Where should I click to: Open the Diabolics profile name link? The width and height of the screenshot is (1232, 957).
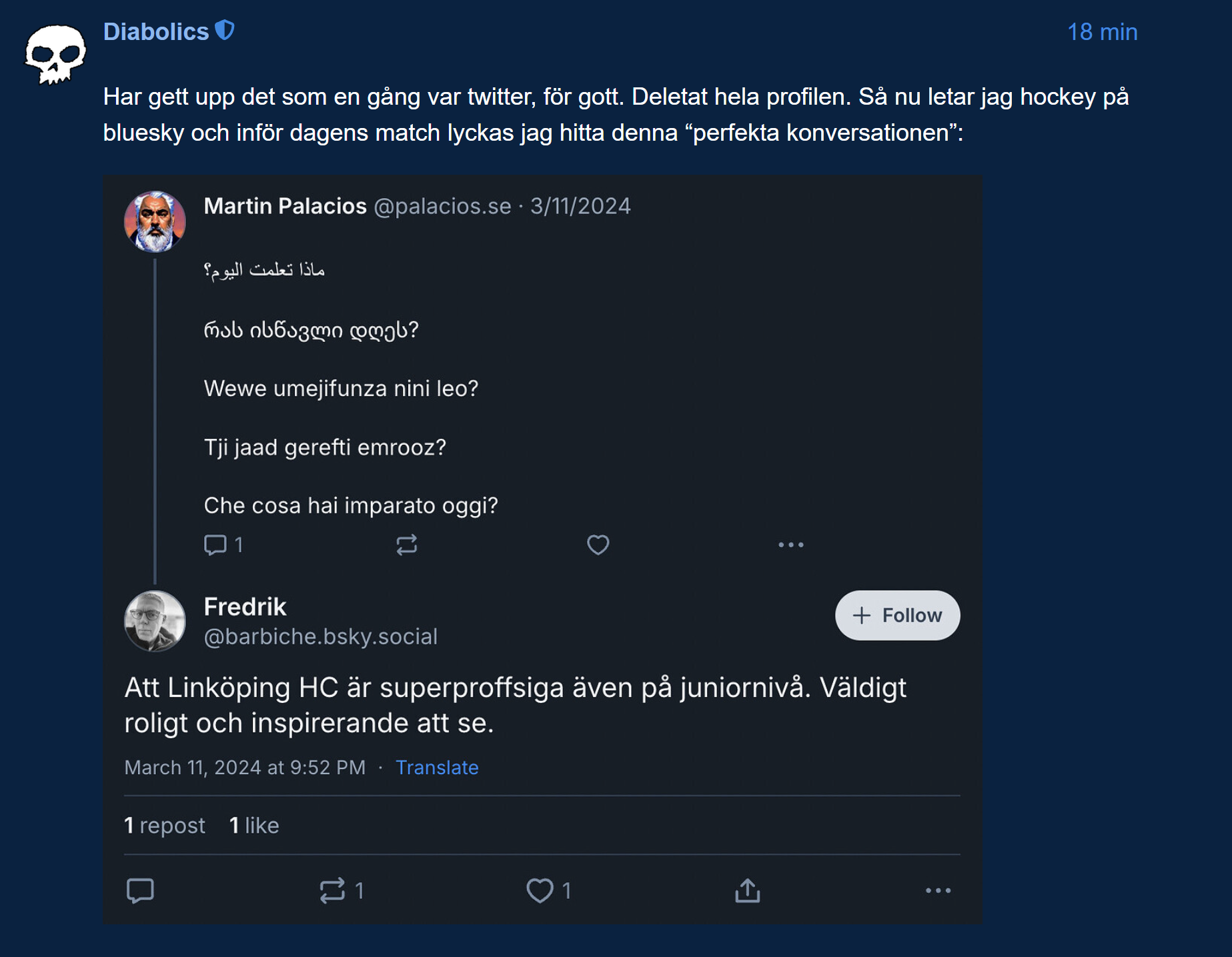(x=156, y=32)
